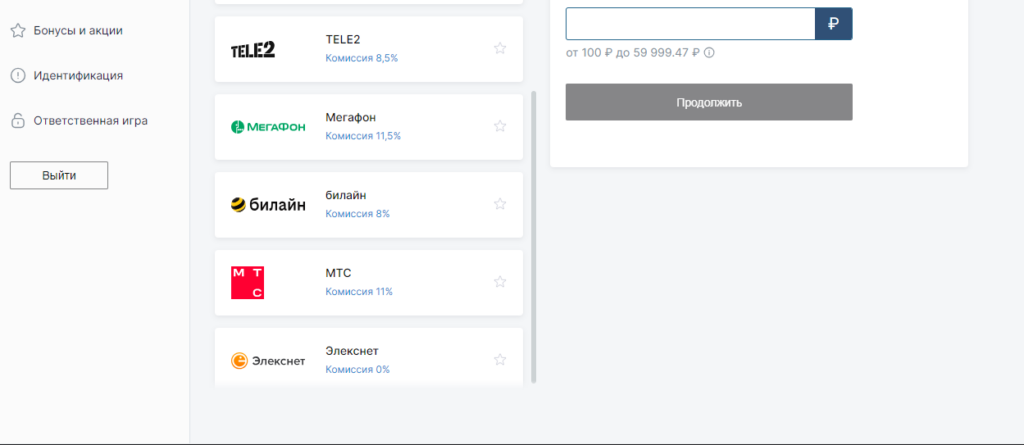Click the ruble currency icon in amount field

833,24
